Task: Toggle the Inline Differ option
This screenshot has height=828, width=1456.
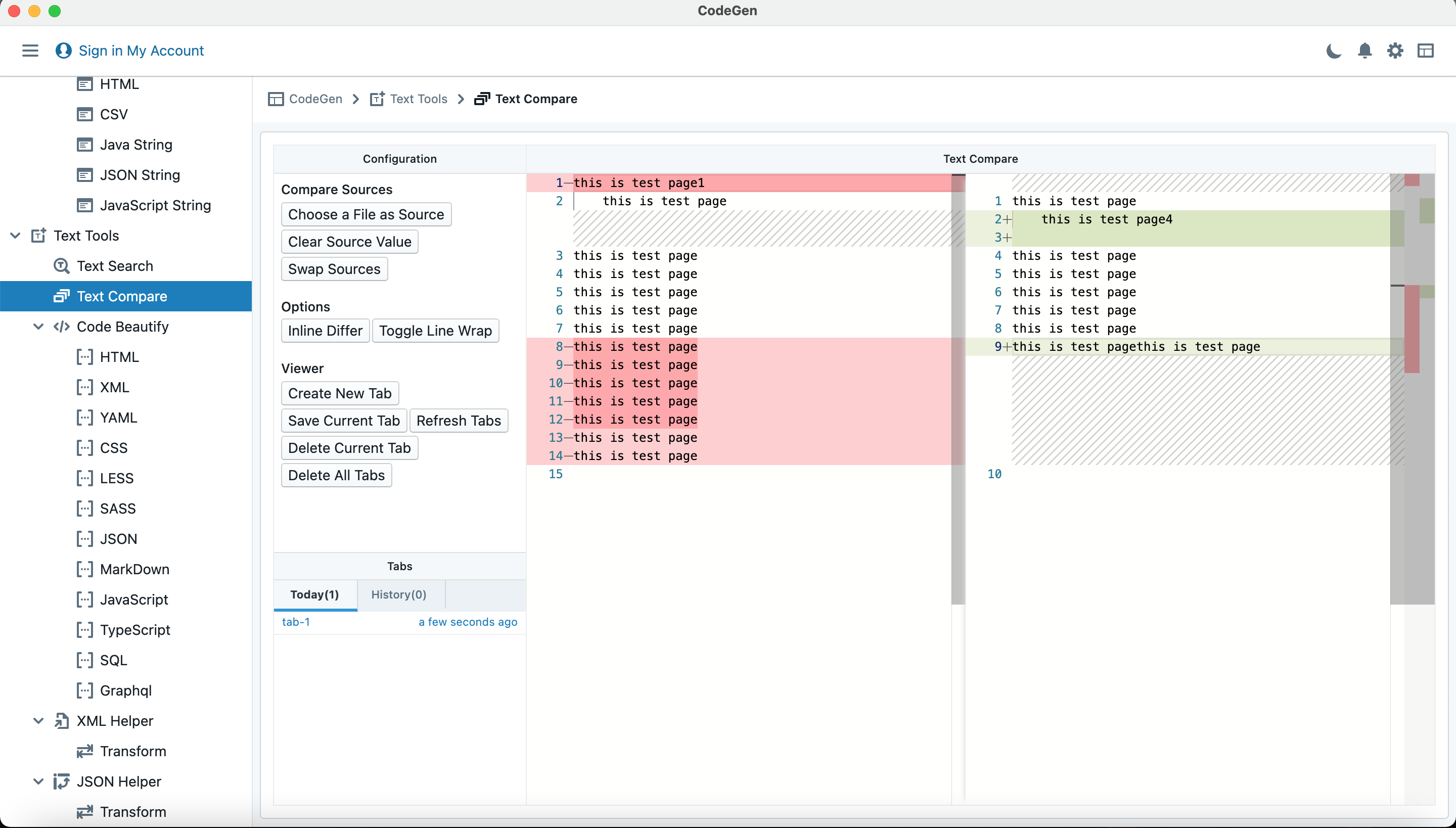Action: pos(324,330)
